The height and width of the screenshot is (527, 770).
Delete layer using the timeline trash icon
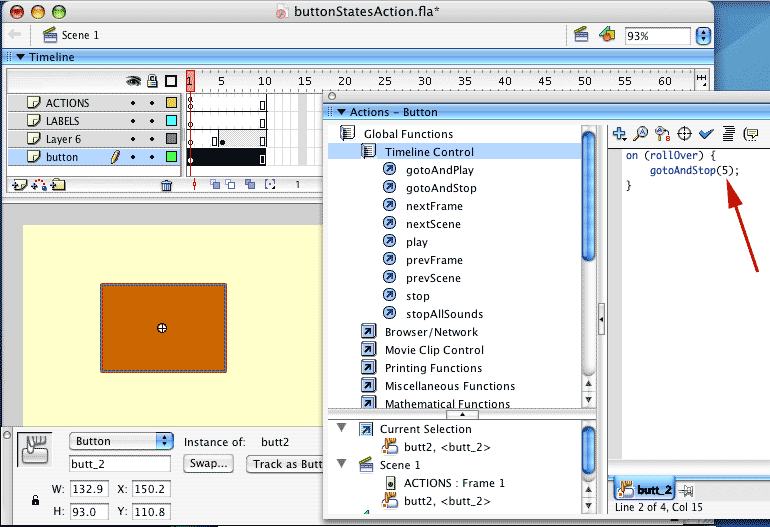[x=167, y=185]
